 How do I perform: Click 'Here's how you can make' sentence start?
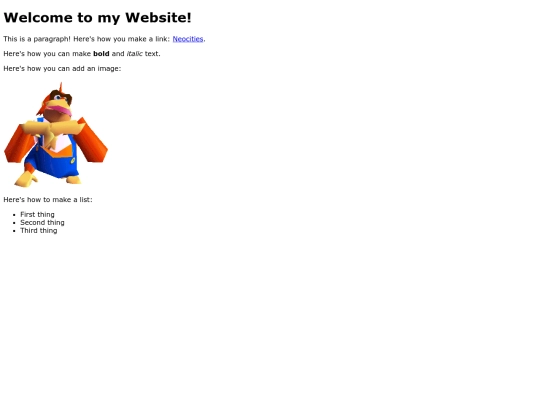[x=47, y=54]
